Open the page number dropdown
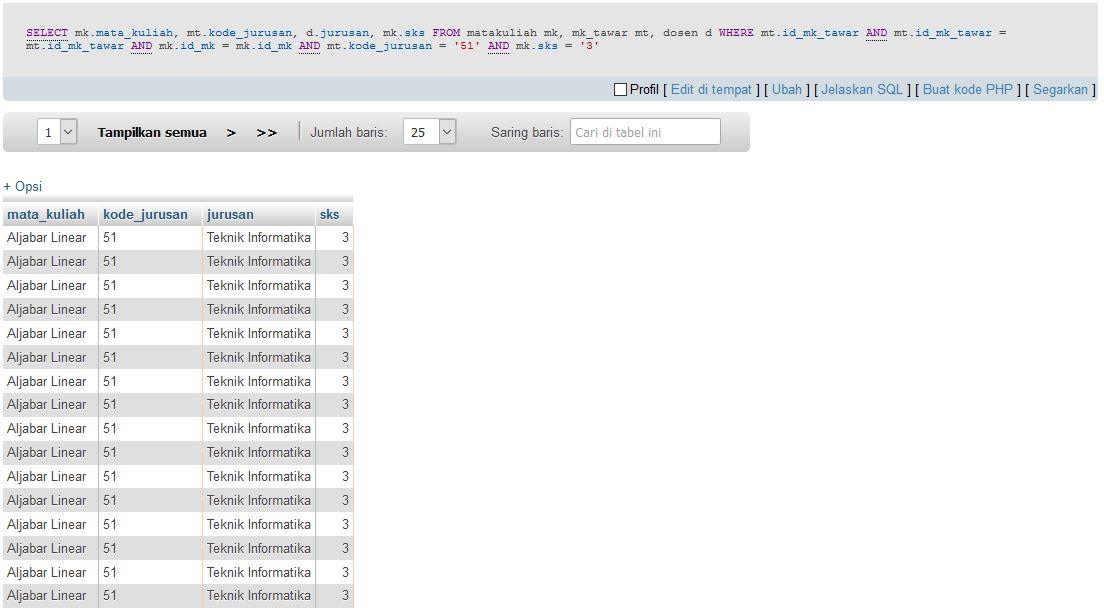1104x608 pixels. click(x=57, y=132)
